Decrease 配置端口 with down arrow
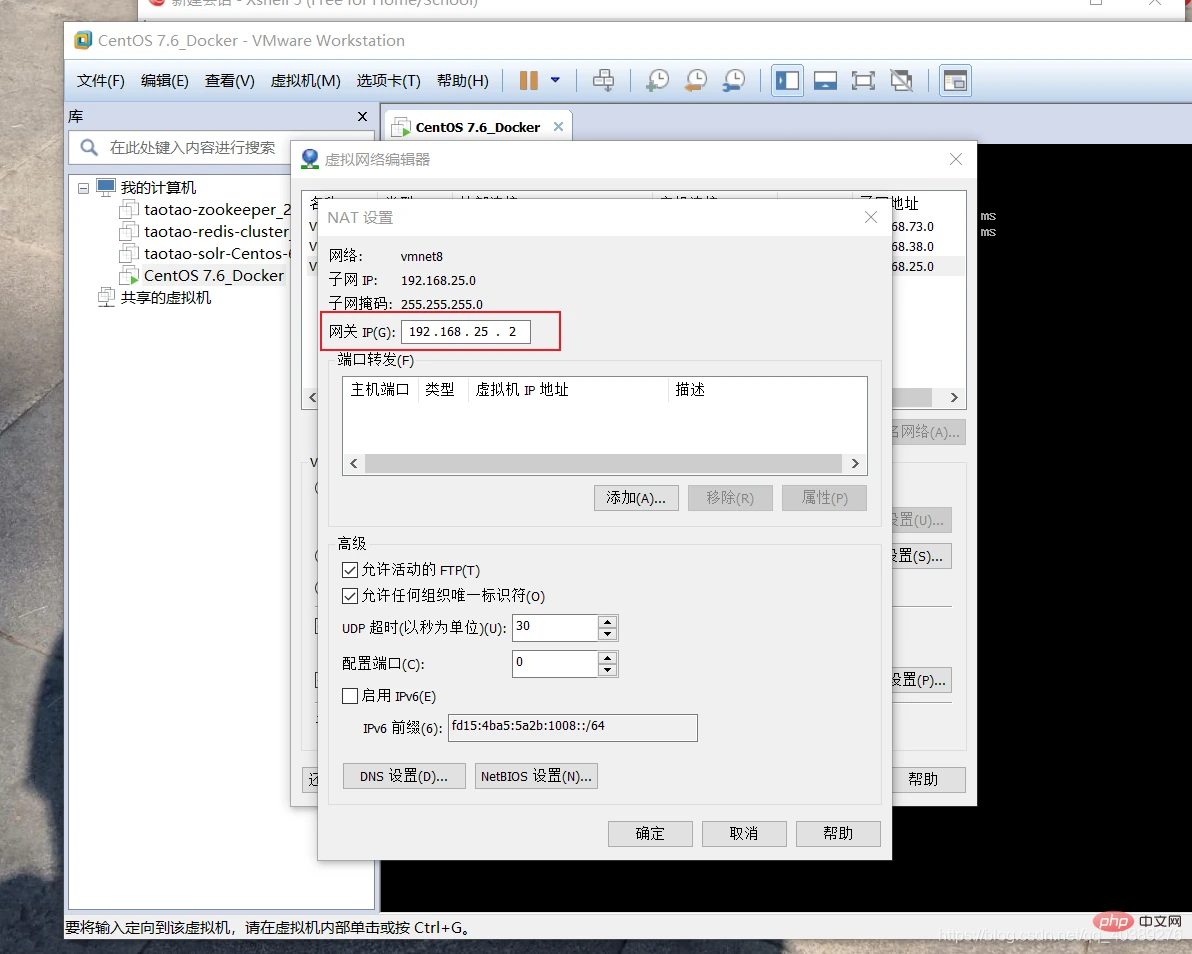This screenshot has width=1192, height=954. tap(607, 670)
